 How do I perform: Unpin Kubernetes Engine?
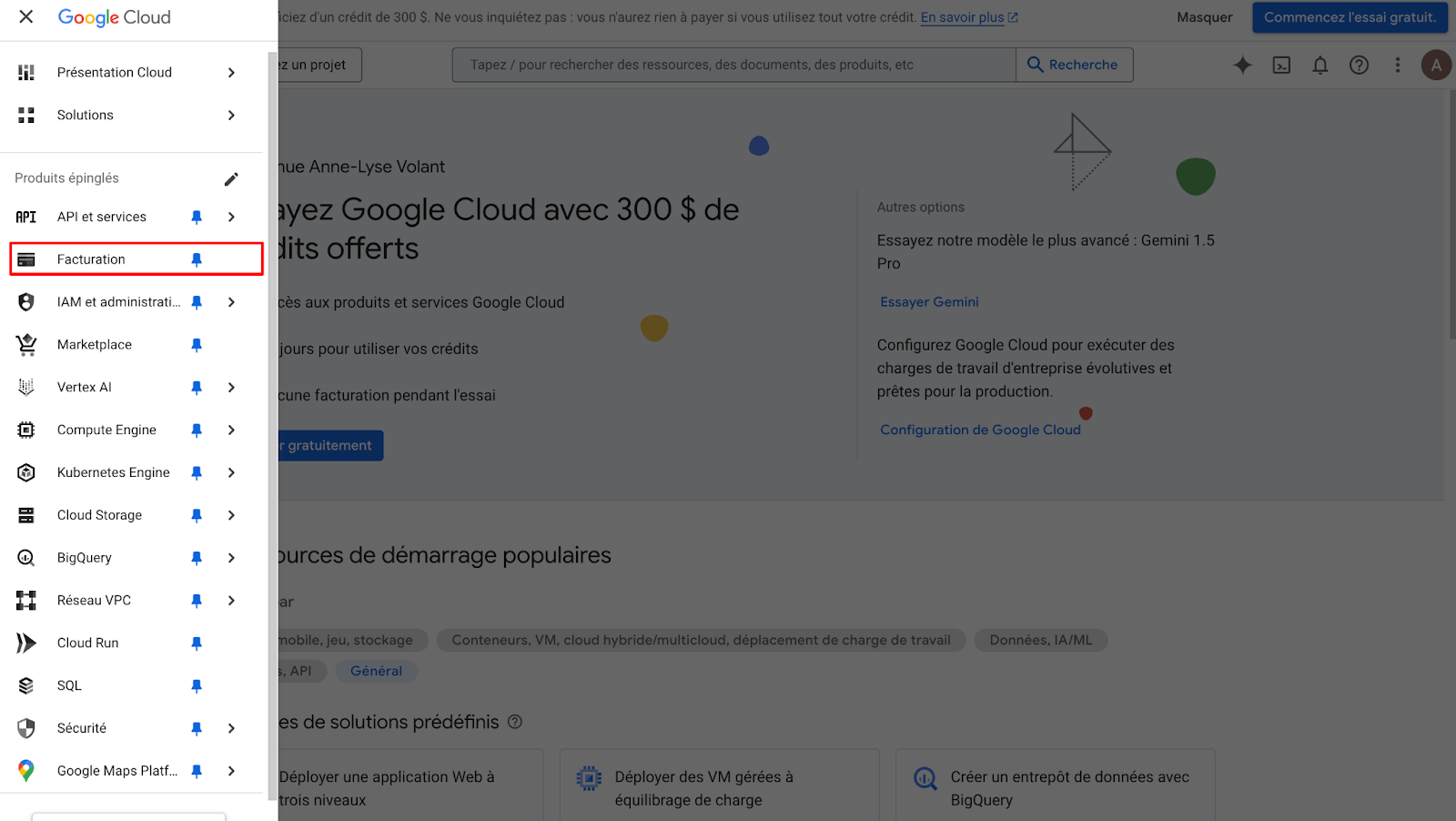click(197, 472)
